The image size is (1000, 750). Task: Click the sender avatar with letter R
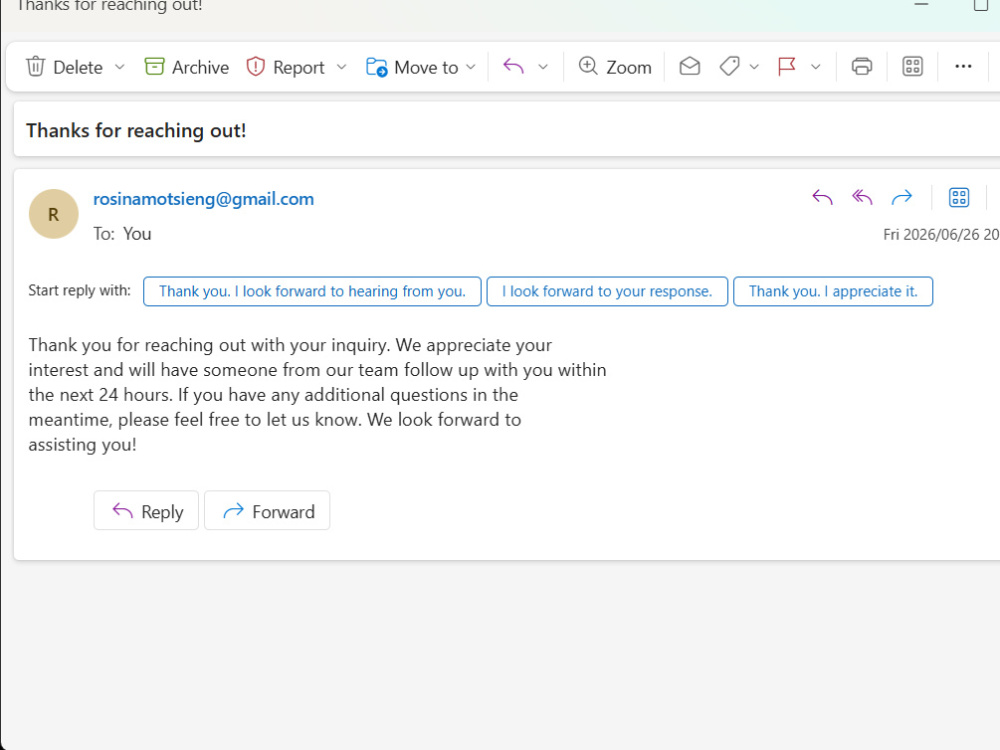tap(54, 214)
